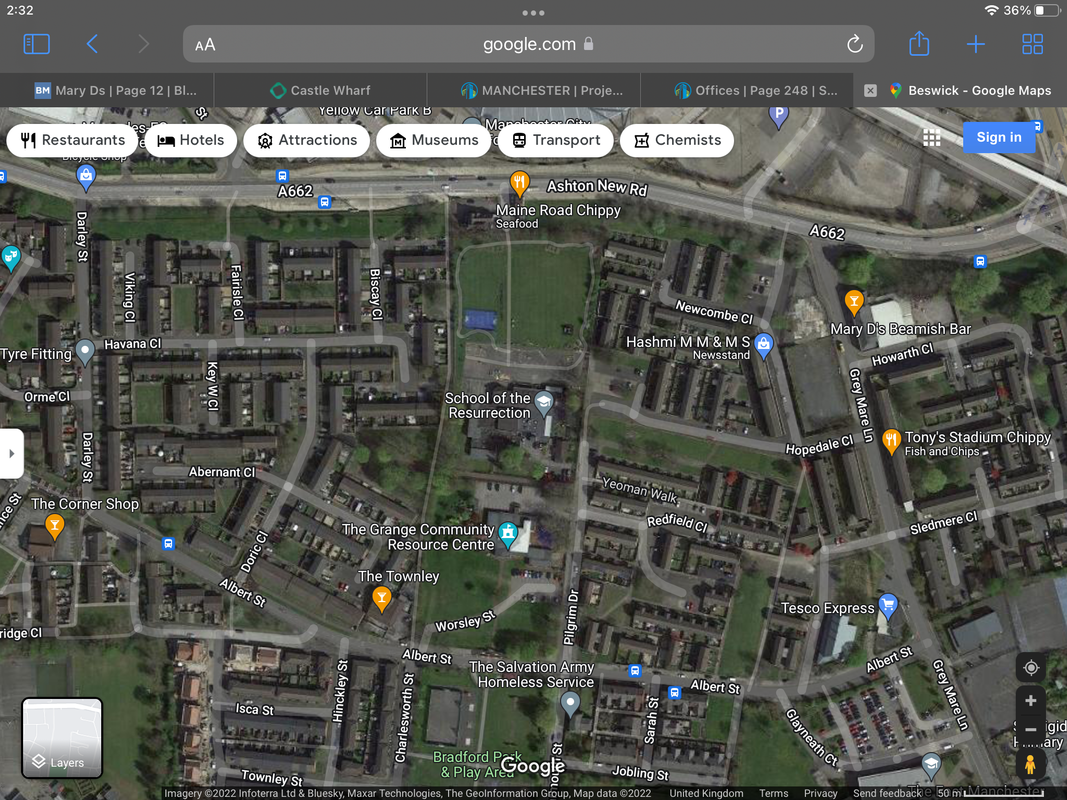Image resolution: width=1067 pixels, height=800 pixels.
Task: Add a new Safari tab
Action: tap(976, 44)
